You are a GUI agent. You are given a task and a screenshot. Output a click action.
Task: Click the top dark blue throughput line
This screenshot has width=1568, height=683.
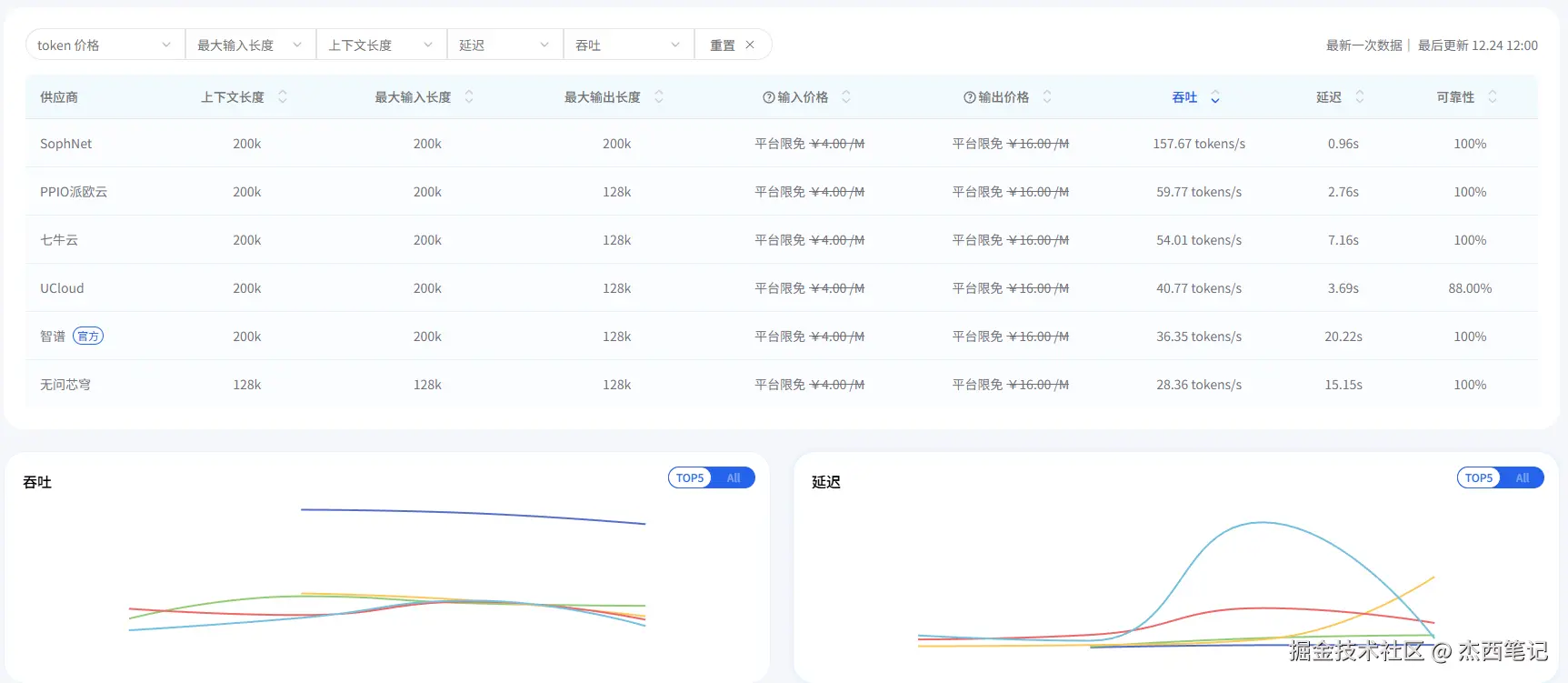click(x=473, y=513)
